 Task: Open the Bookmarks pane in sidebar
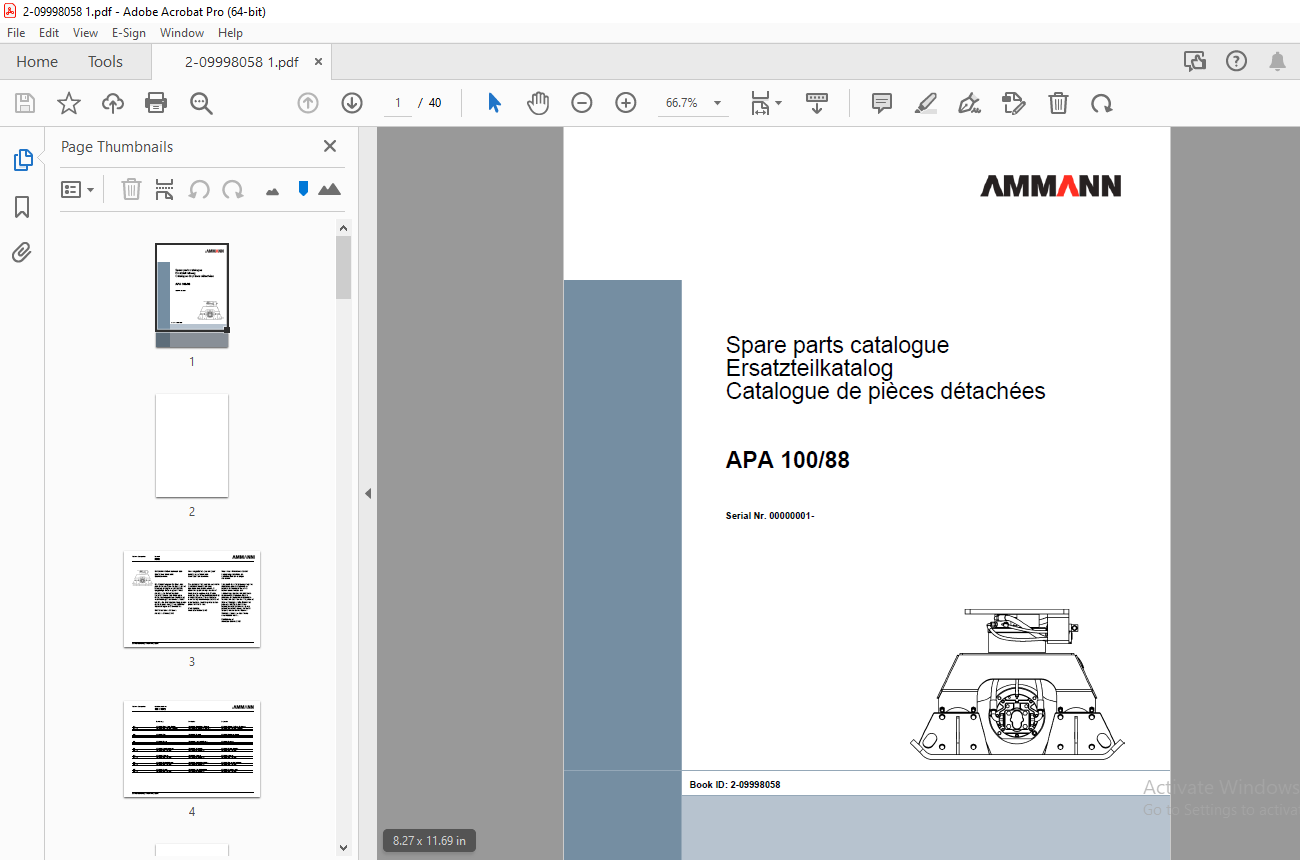22,207
